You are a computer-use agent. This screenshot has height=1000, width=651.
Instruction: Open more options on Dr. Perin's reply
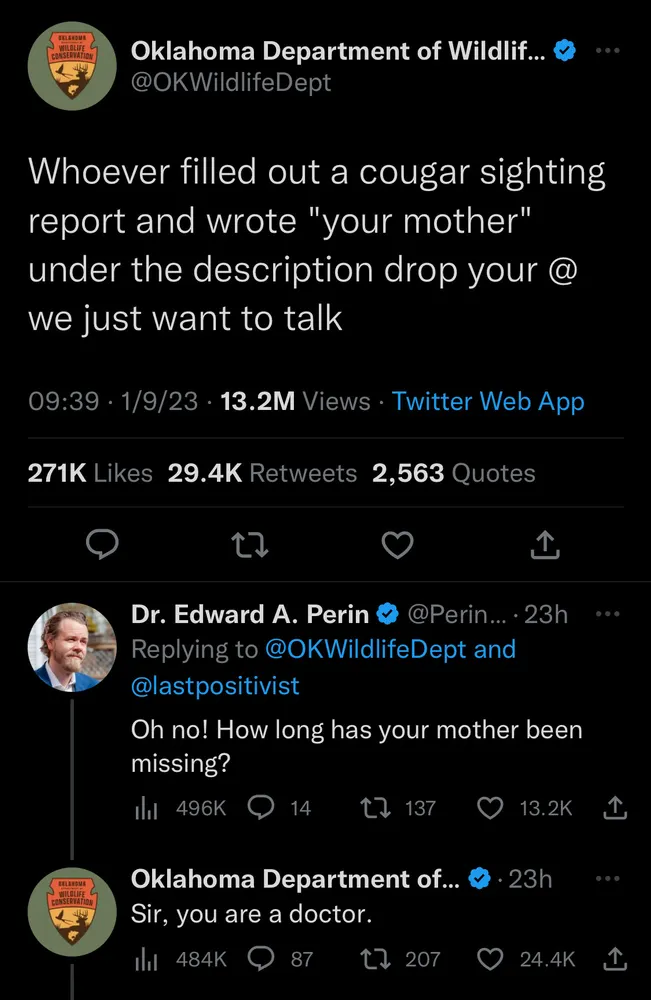pos(606,614)
